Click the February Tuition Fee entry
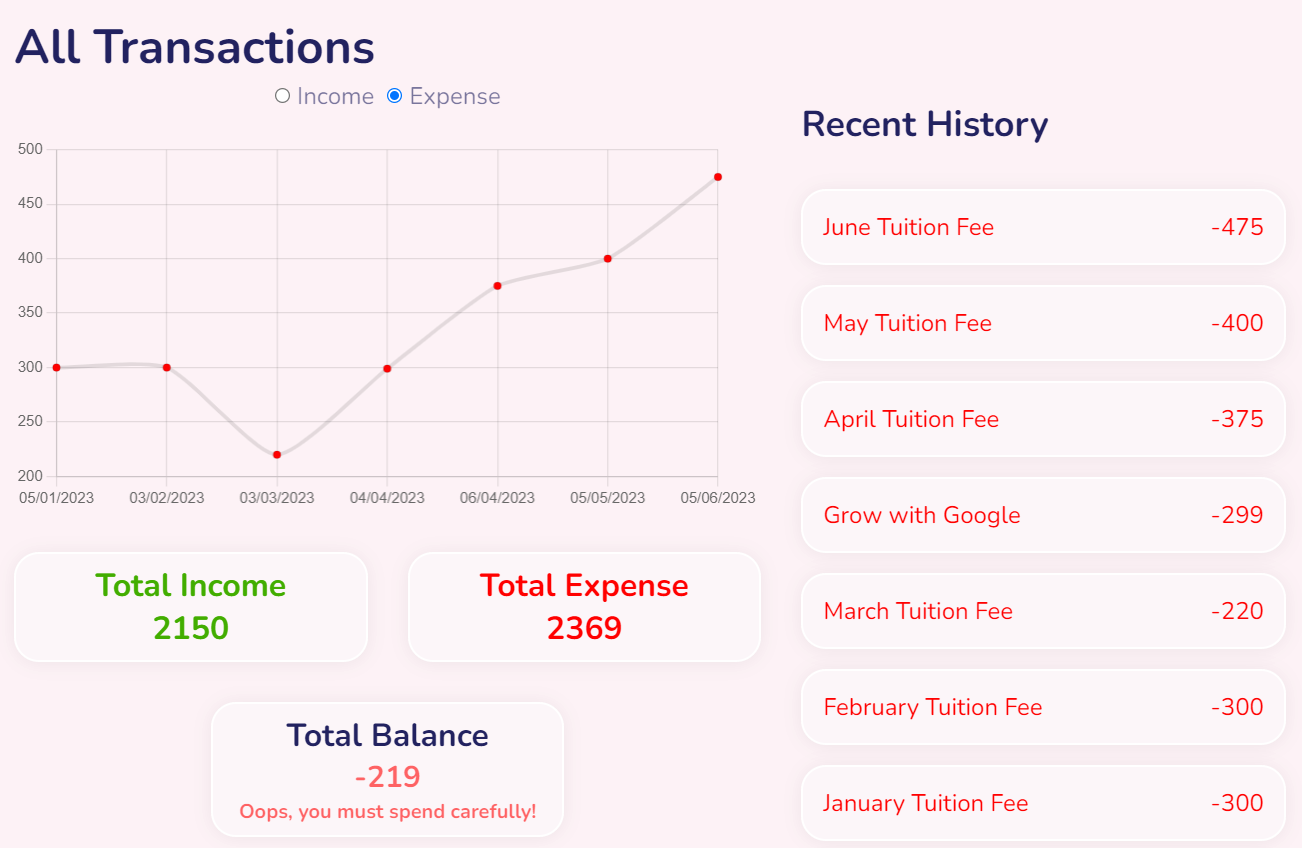The height and width of the screenshot is (848, 1302). [x=1043, y=707]
